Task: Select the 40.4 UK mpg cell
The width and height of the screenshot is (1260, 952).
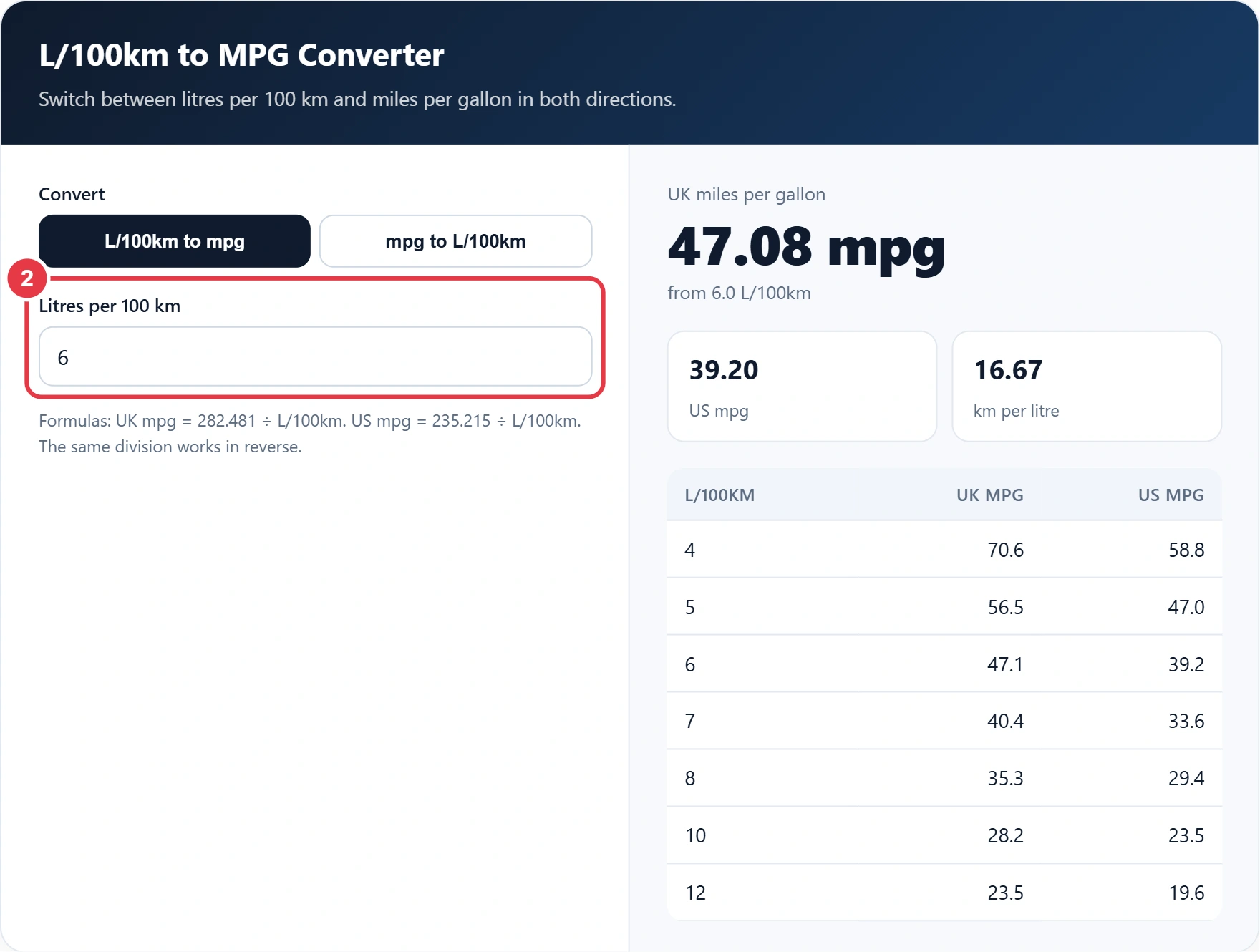Action: click(x=1005, y=721)
